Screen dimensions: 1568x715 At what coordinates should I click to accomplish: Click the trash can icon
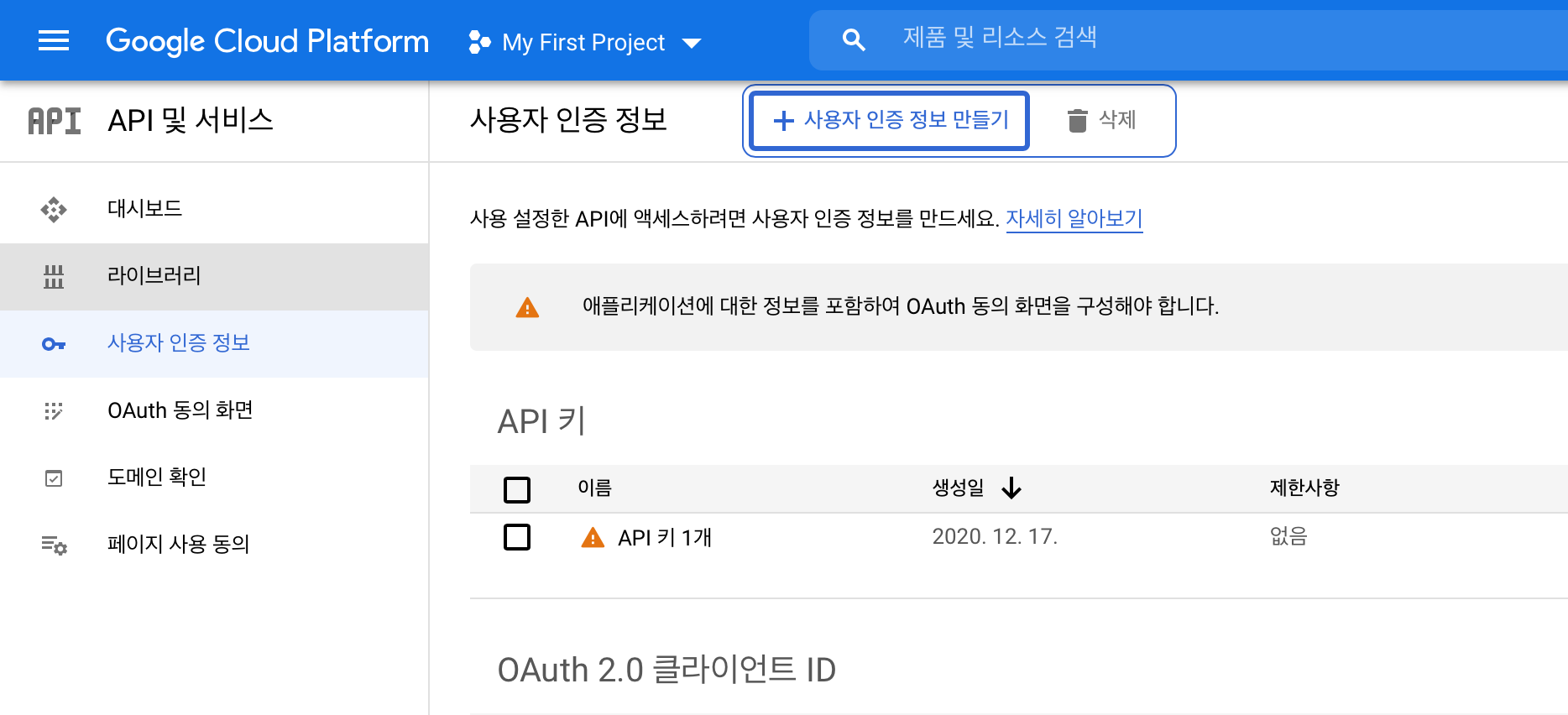coord(1077,121)
